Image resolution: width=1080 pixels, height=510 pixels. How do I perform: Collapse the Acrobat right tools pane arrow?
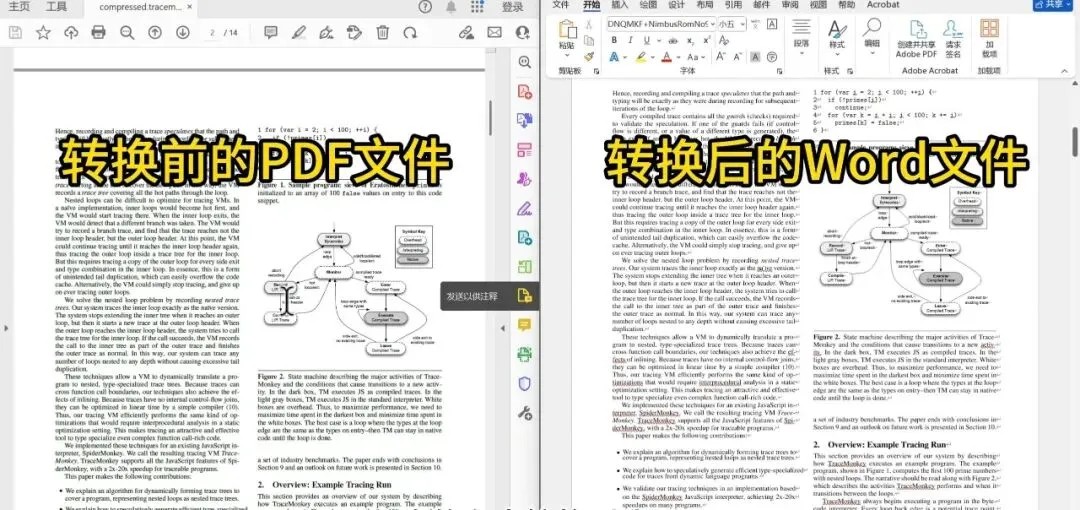502,328
